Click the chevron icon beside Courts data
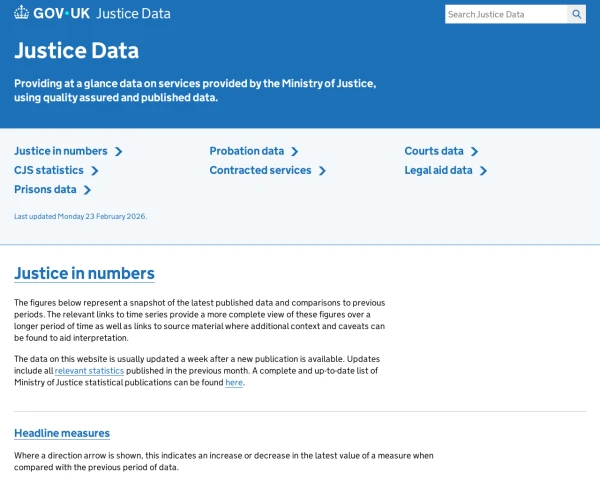Image resolution: width=600 pixels, height=480 pixels. 474,152
